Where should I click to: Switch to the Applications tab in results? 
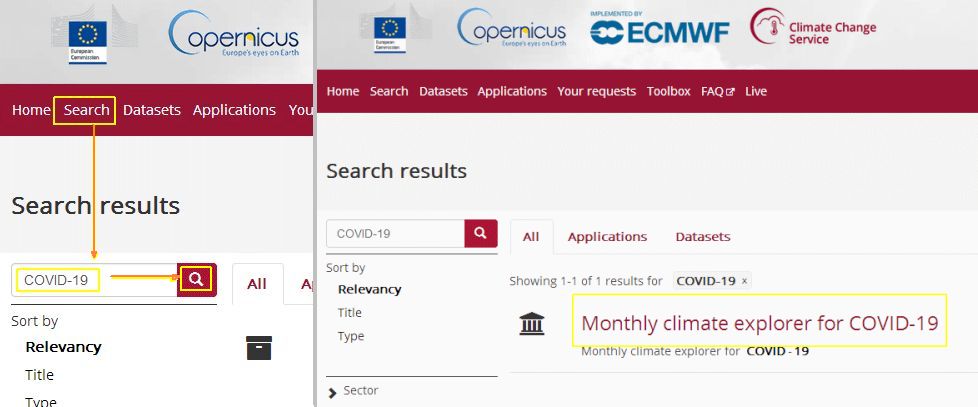[607, 237]
